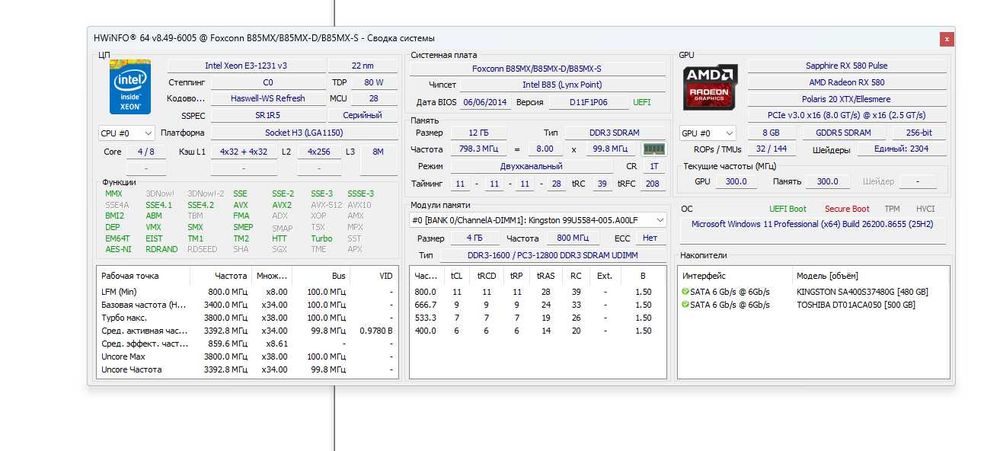
Task: Click the Socket H3 (LGA1150) platform field
Action: 304,133
